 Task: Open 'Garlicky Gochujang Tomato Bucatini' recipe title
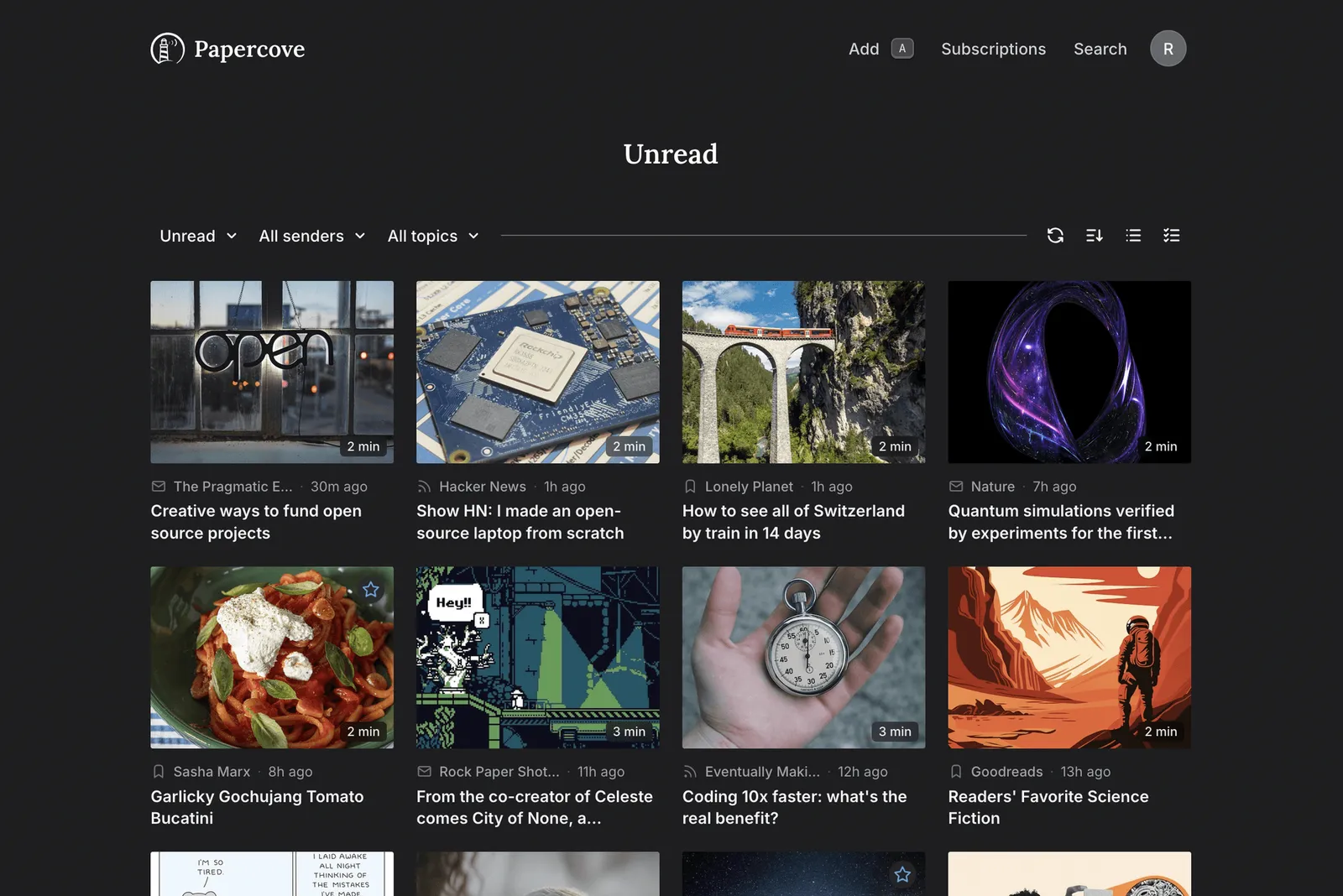(x=257, y=807)
